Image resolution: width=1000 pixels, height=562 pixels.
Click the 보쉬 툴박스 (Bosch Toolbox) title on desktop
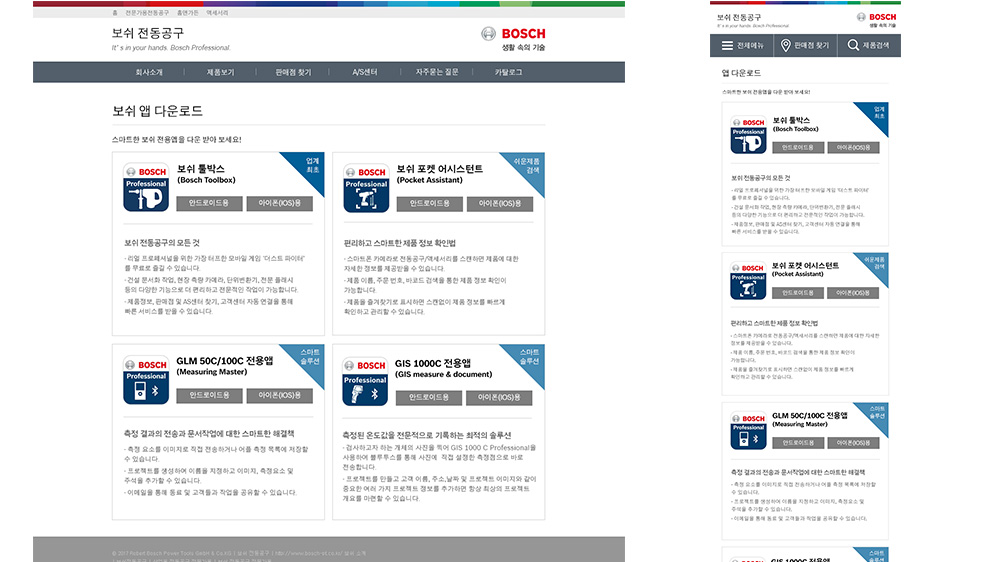tap(206, 174)
